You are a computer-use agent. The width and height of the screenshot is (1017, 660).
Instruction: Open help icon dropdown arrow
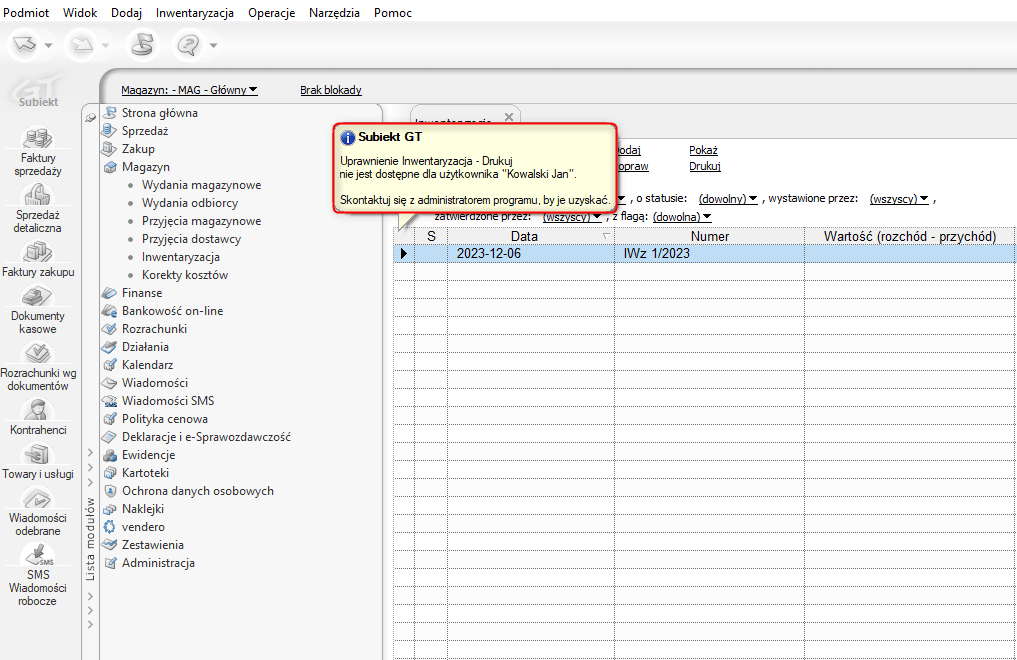[213, 45]
